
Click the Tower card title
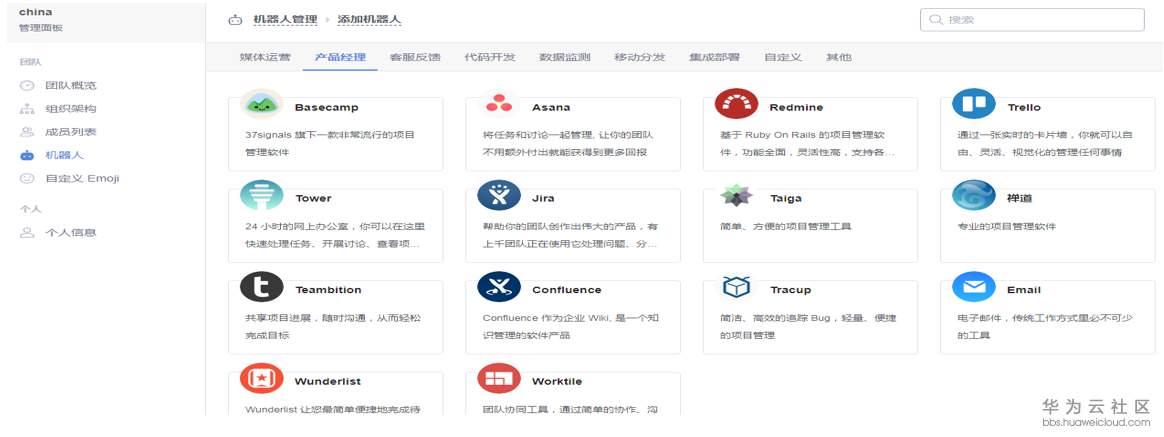tap(314, 198)
